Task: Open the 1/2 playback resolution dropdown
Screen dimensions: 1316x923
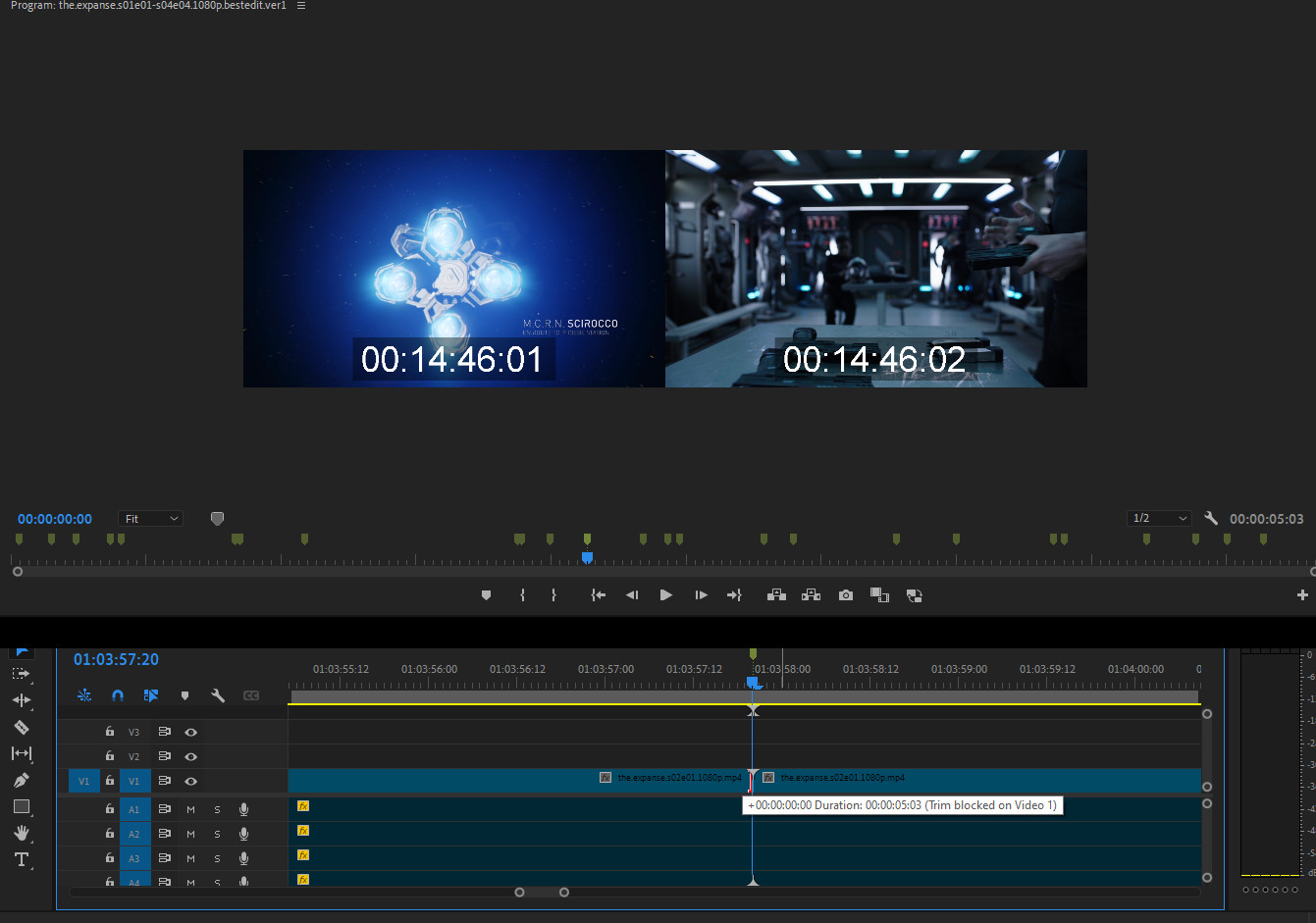Action: pyautogui.click(x=1159, y=518)
